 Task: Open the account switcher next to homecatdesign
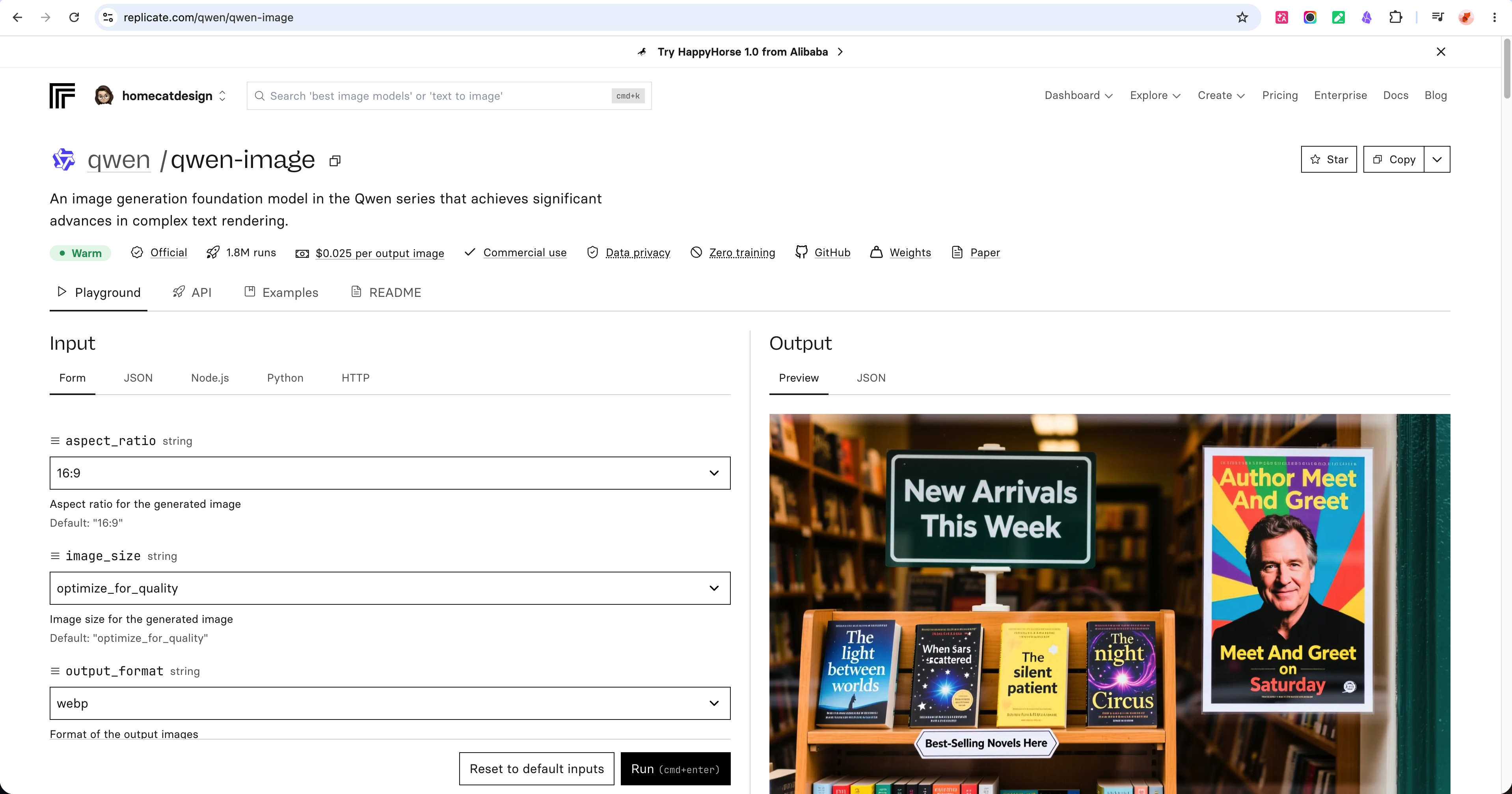tap(222, 96)
